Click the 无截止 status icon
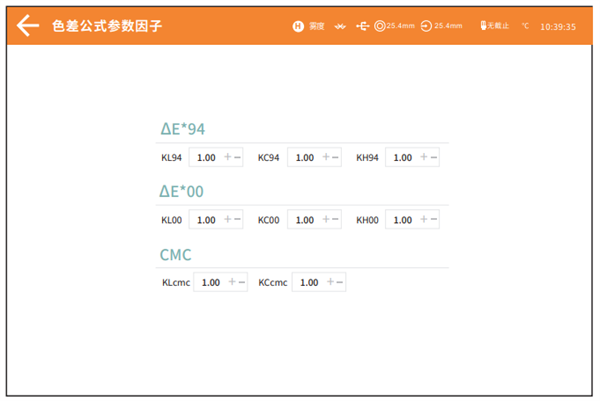The width and height of the screenshot is (600, 401). click(484, 26)
